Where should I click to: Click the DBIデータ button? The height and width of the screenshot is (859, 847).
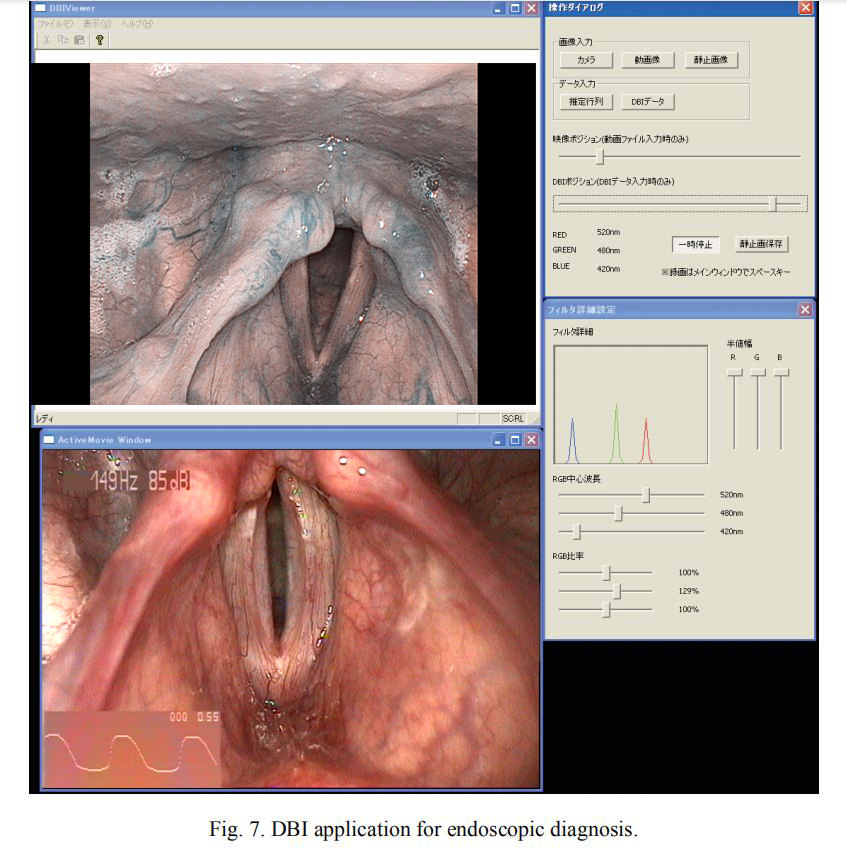648,101
